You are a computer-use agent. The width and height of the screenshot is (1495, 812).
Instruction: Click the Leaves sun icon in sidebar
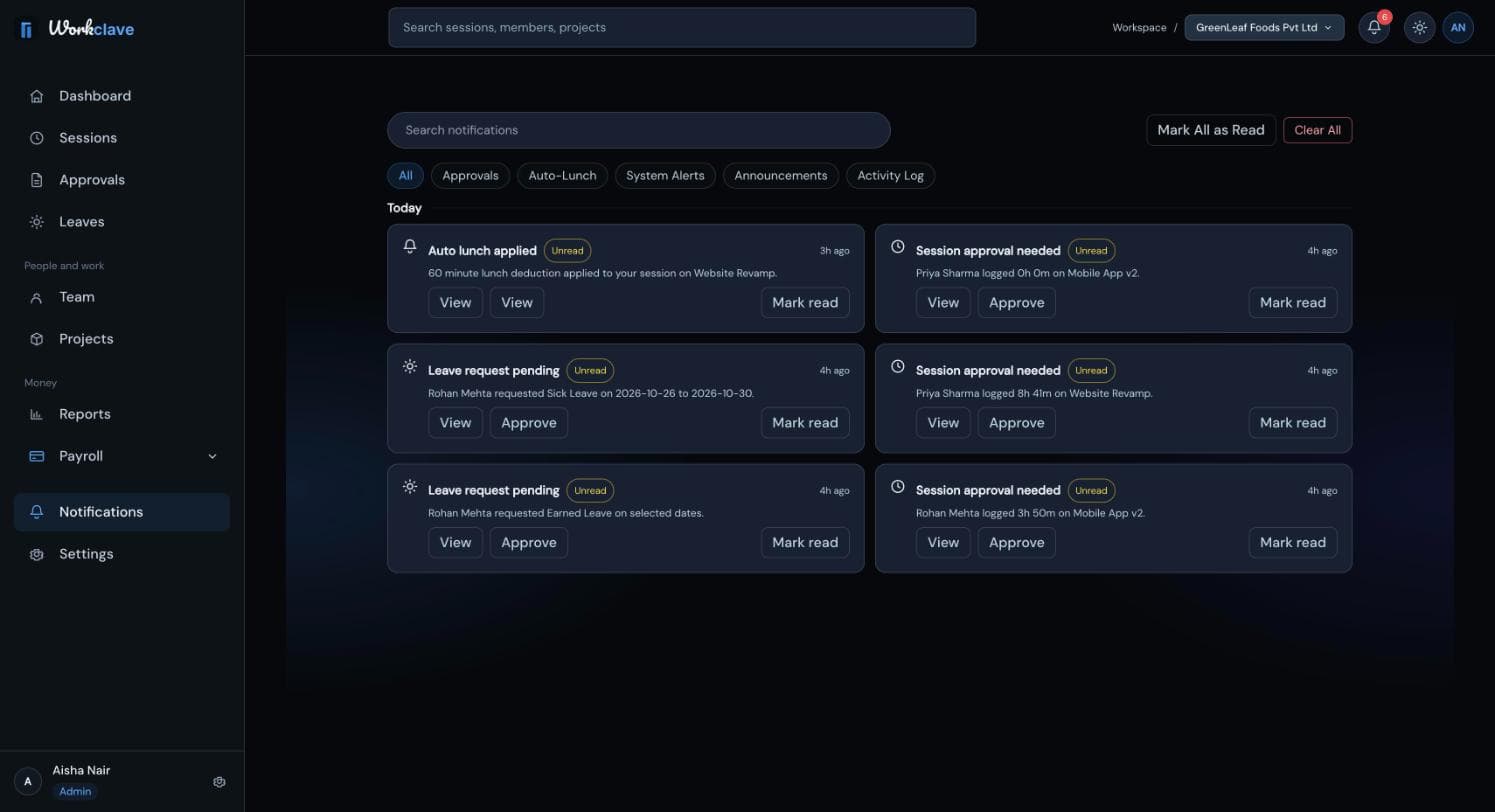point(37,222)
